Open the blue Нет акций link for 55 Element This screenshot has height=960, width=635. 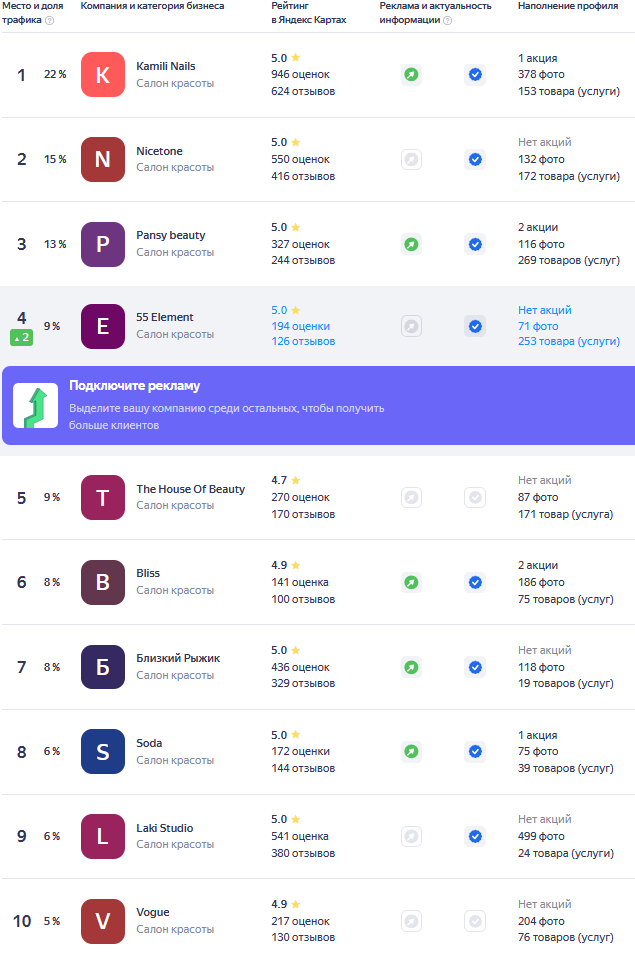545,310
